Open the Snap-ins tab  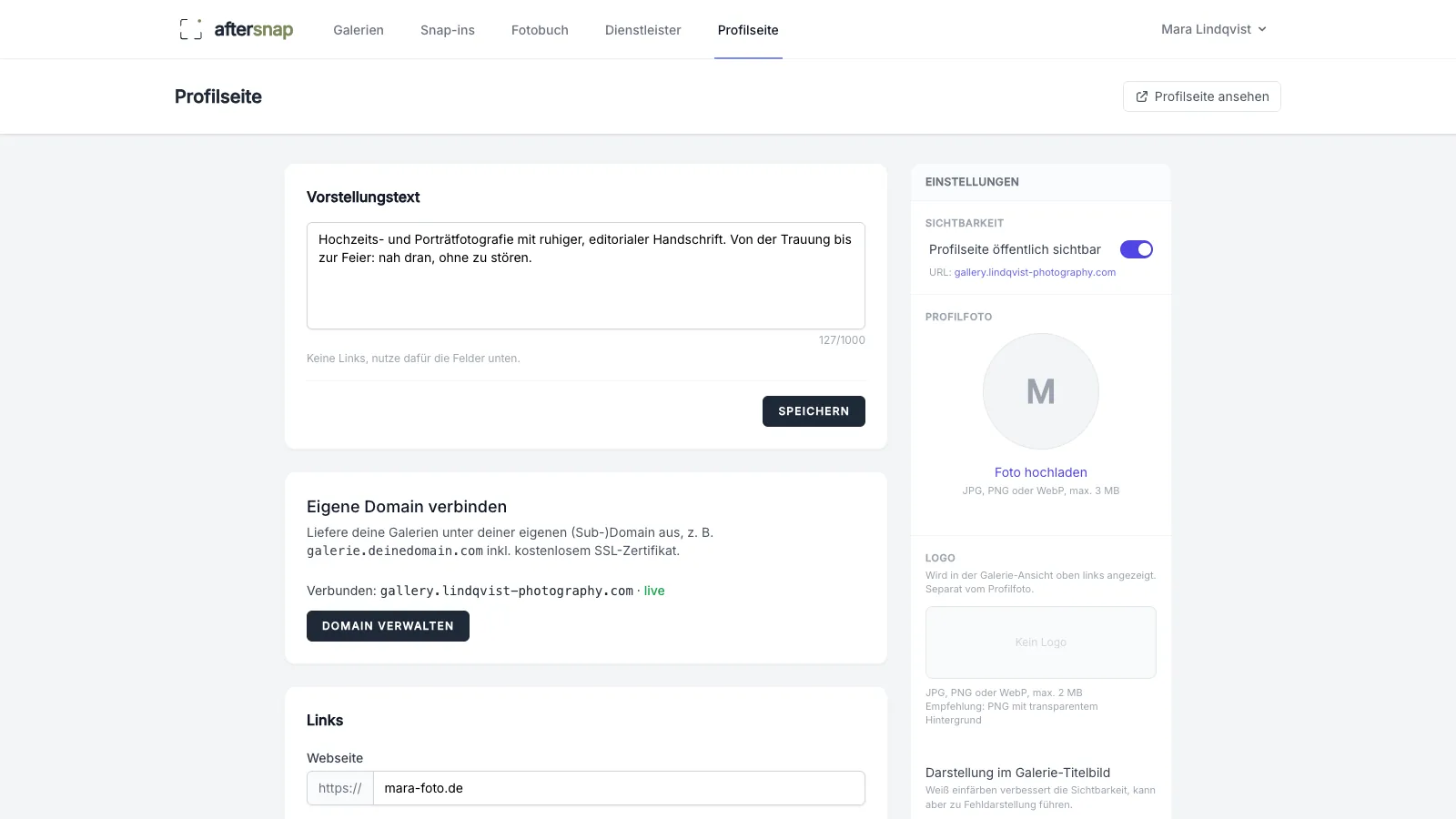click(x=448, y=30)
